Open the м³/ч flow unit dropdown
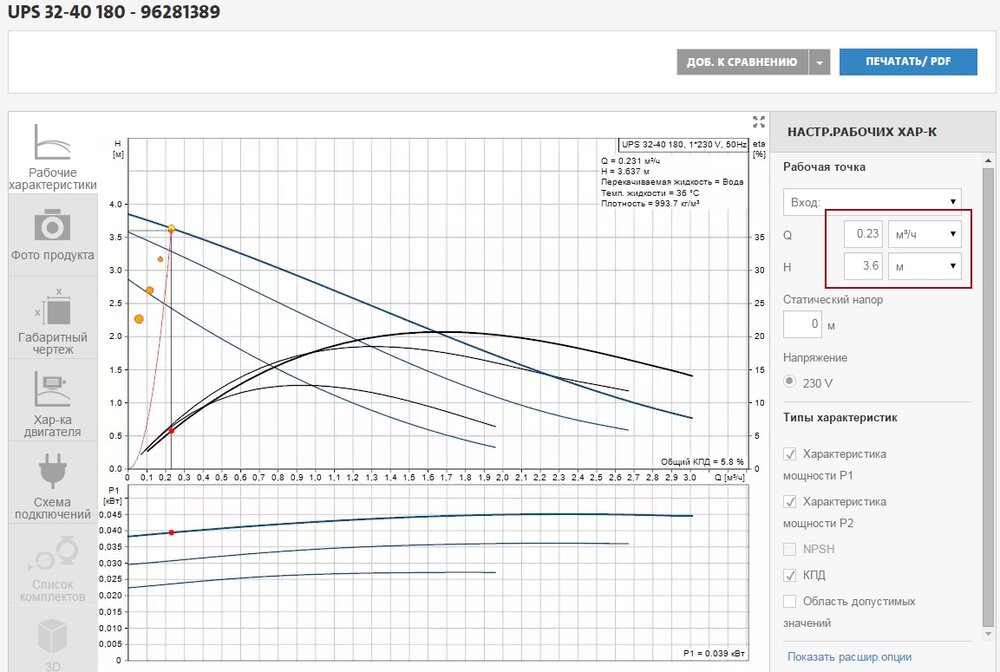1000x672 pixels. tap(925, 235)
